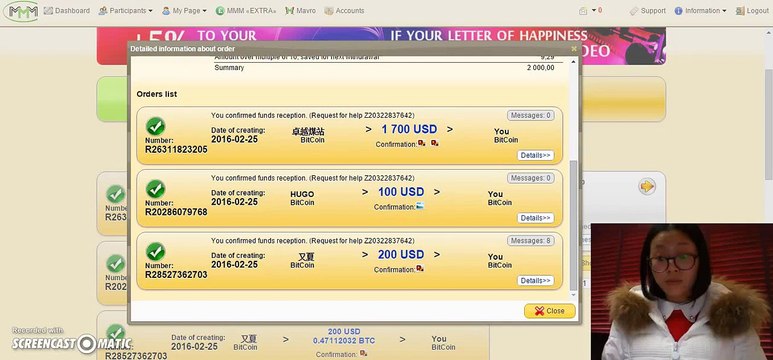
Task: Click green checkmark of order R20286079768
Action: click(x=155, y=189)
